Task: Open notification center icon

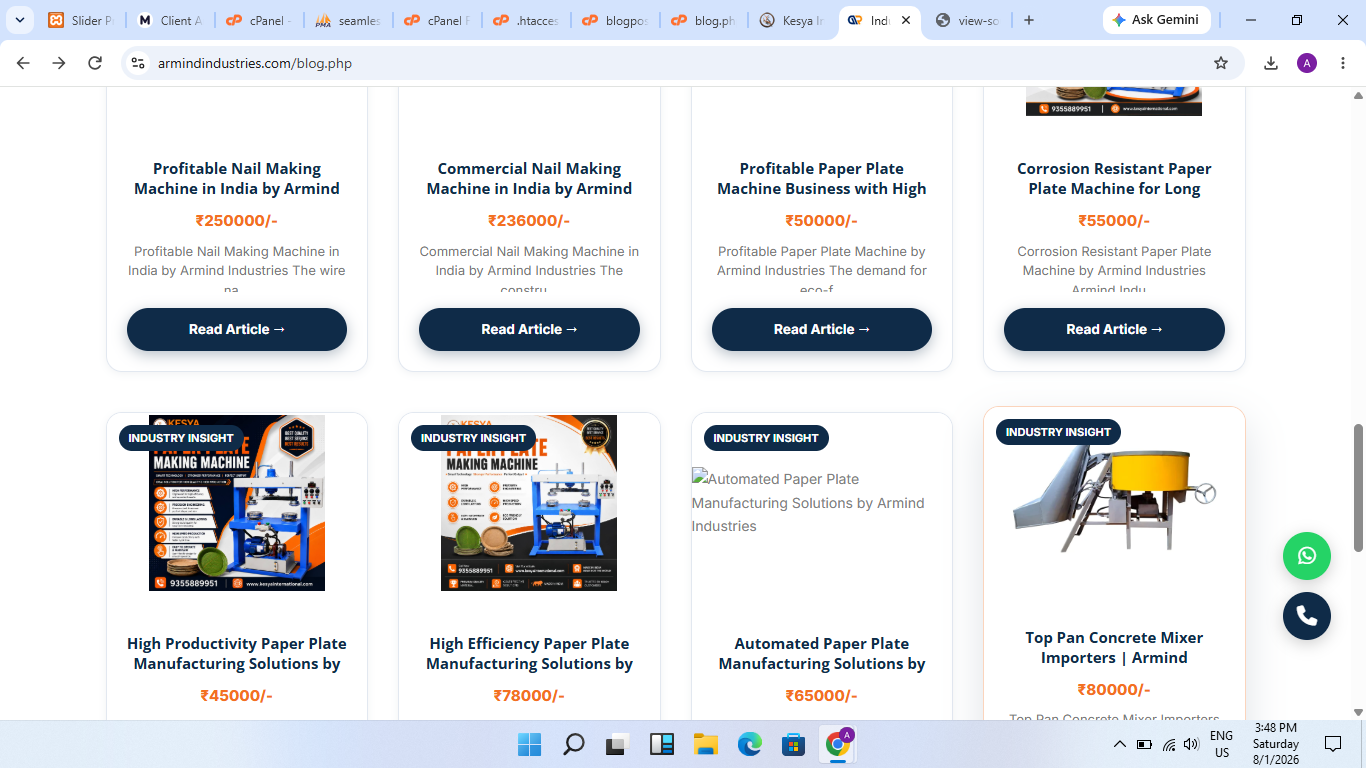Action: click(1333, 744)
